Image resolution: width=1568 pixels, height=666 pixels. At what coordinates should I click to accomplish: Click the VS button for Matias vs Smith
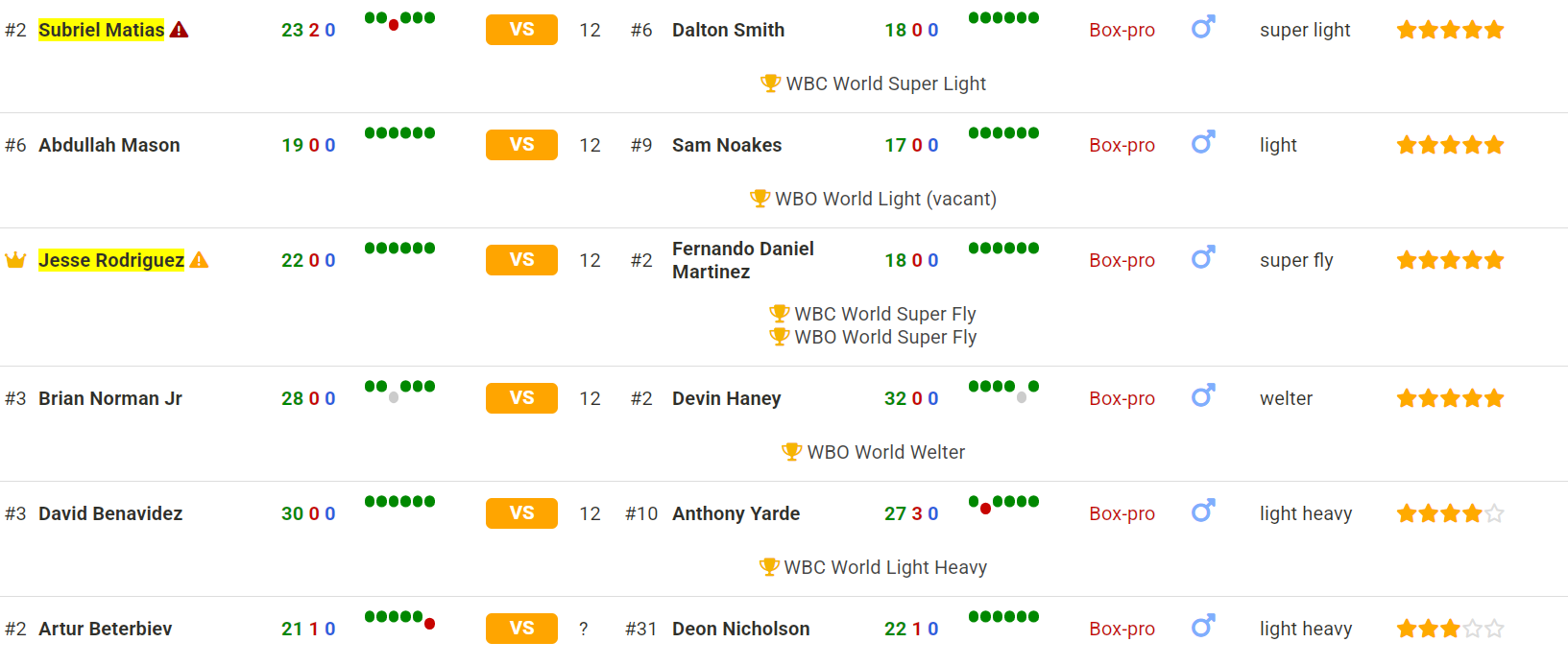[x=521, y=30]
